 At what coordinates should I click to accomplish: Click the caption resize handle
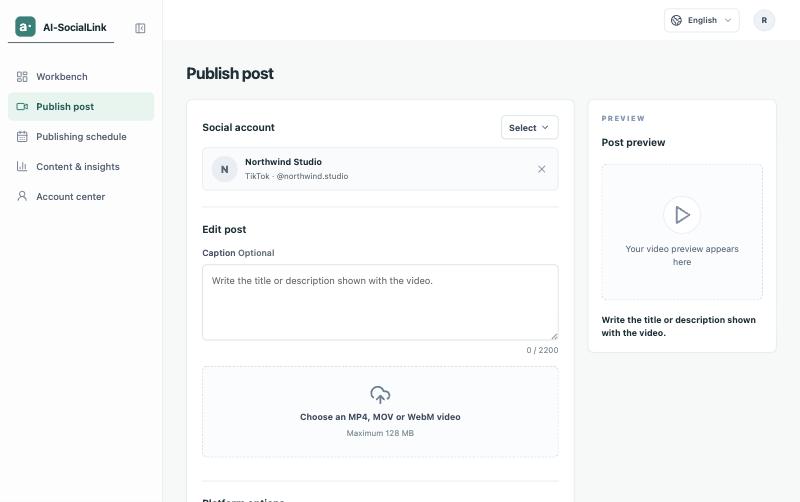click(554, 336)
